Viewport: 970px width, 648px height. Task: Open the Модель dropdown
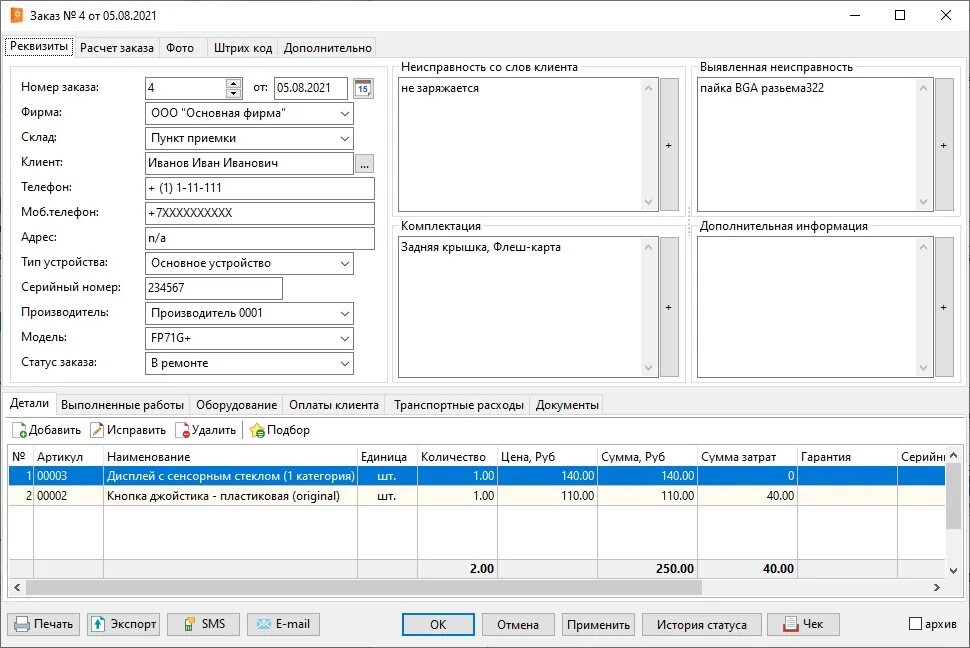(345, 338)
